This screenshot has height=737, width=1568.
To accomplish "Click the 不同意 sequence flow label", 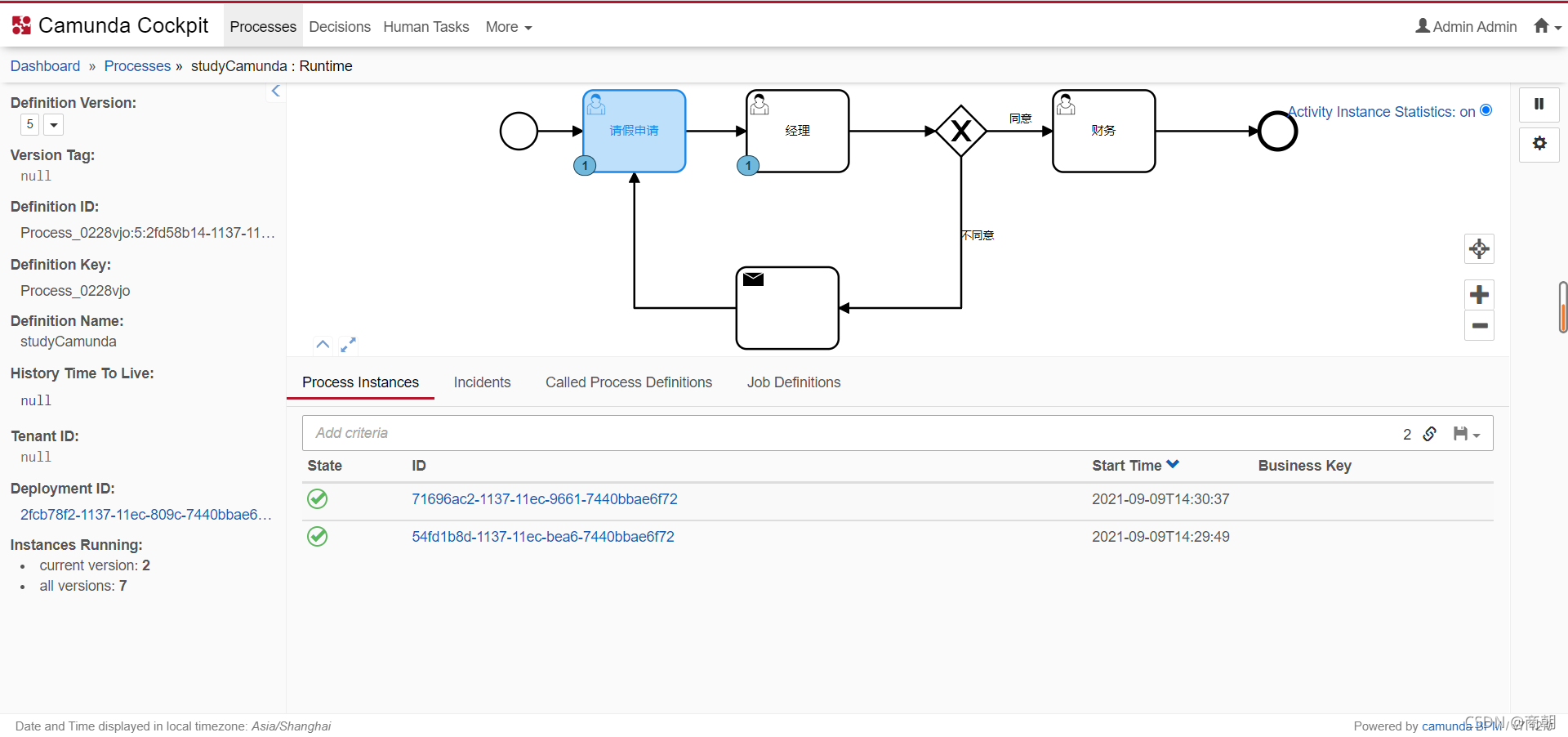I will (x=978, y=235).
